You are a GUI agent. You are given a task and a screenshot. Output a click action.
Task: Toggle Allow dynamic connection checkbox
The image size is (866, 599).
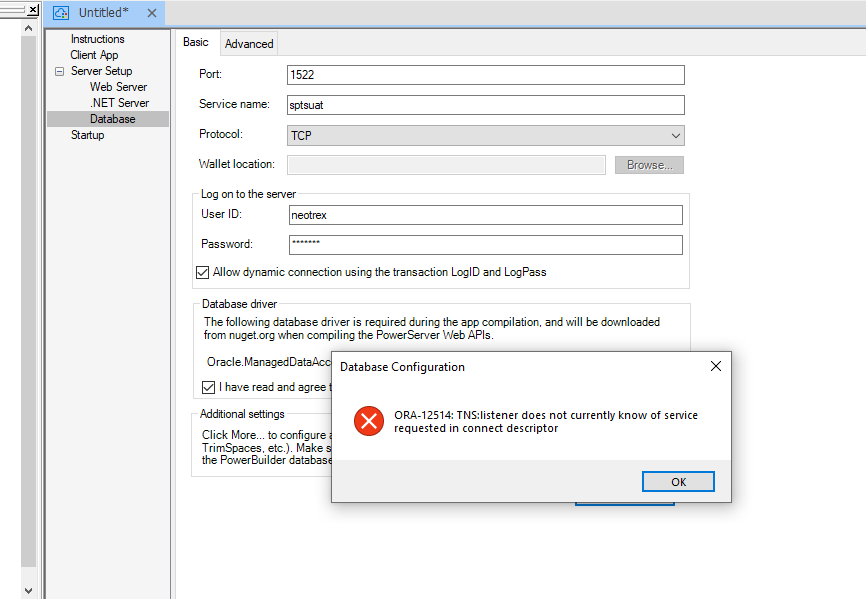(x=203, y=272)
